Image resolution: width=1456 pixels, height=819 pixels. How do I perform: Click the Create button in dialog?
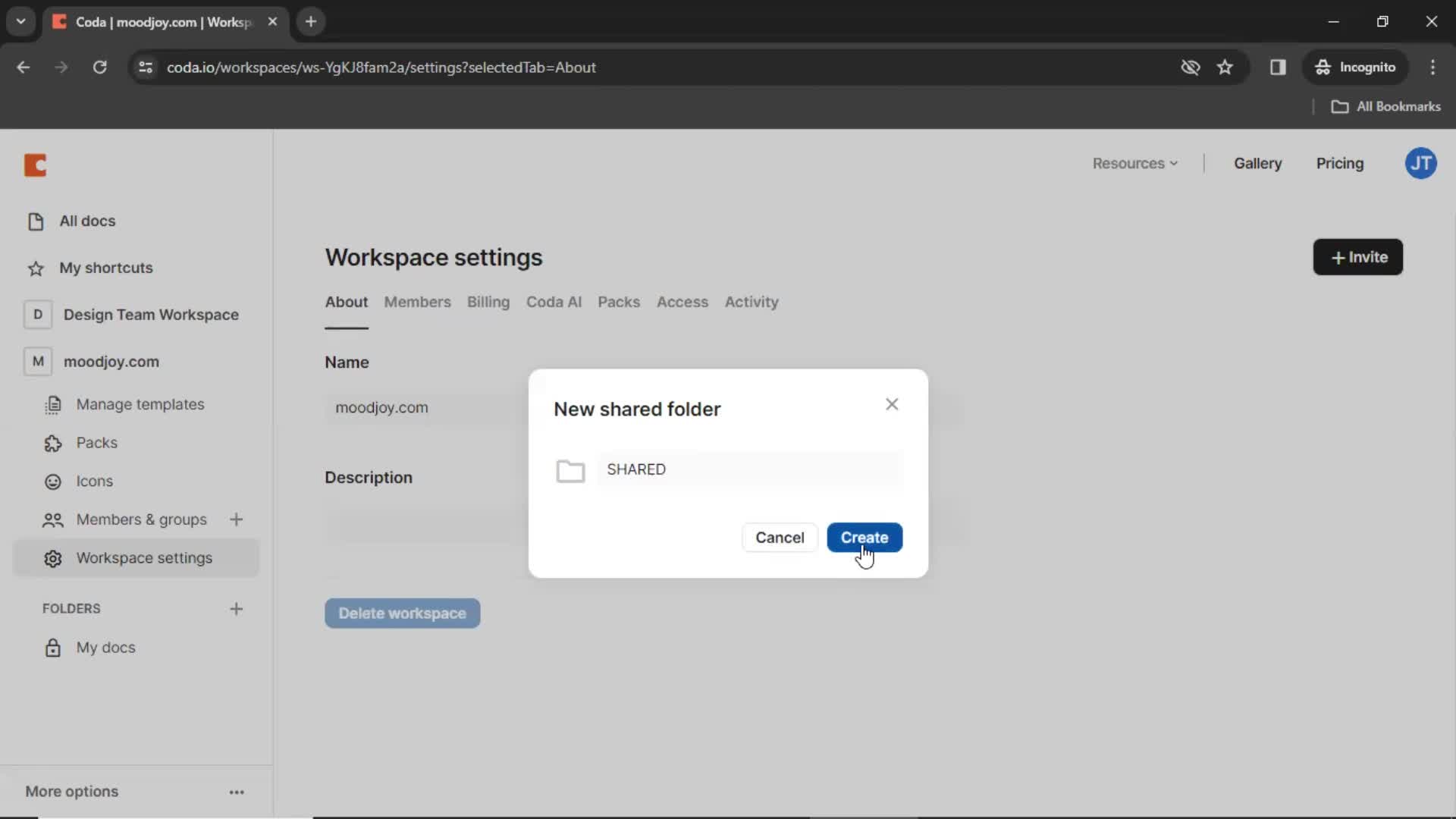pos(865,537)
